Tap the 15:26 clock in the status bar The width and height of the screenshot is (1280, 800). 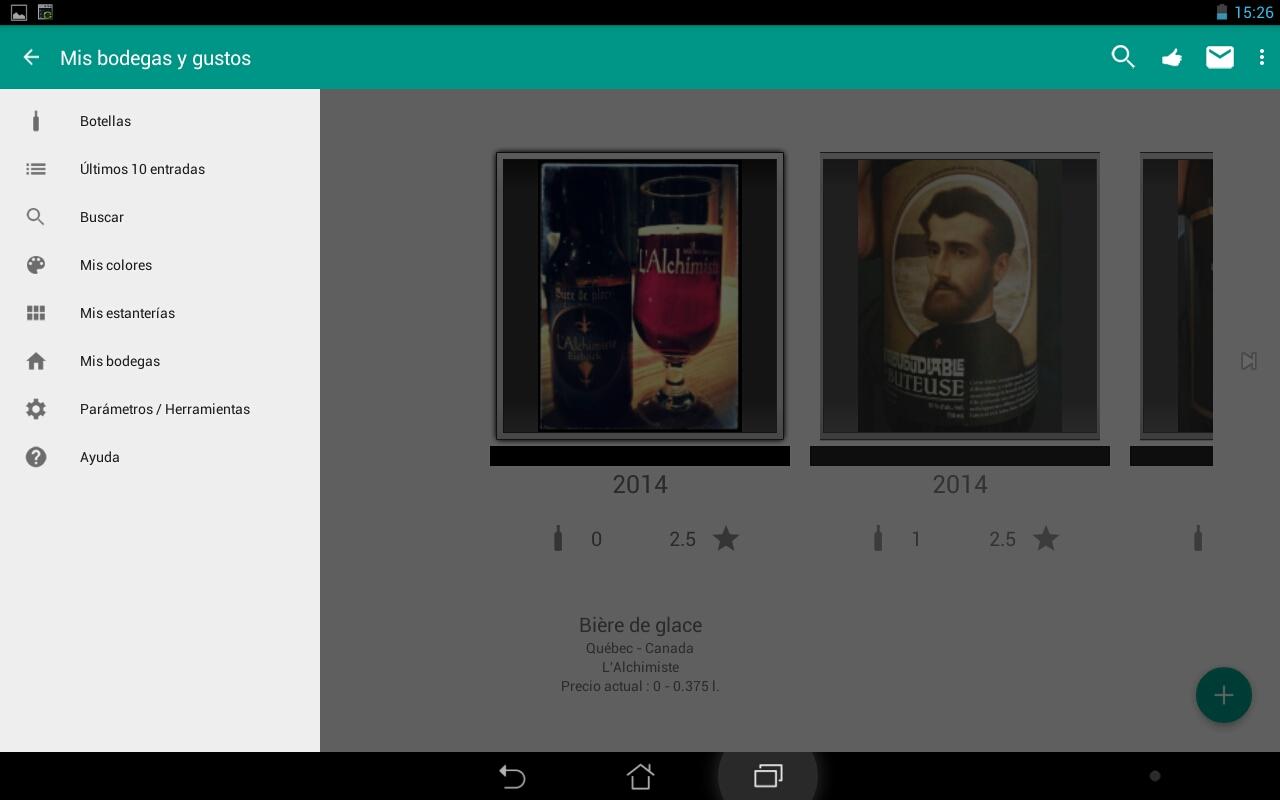point(1253,13)
